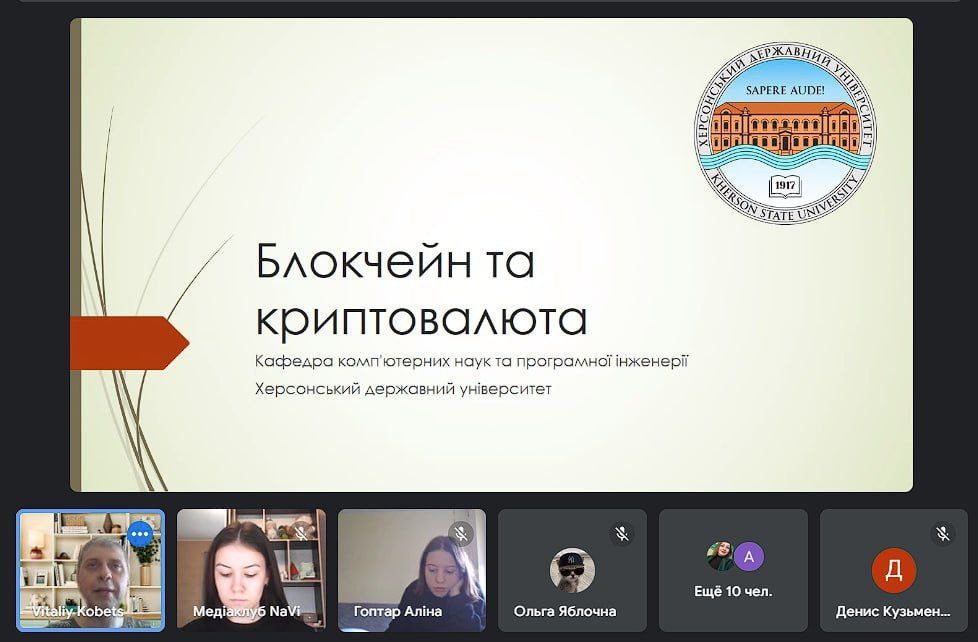Click text 'Херсонський державний університет' on slide
Viewport: 978px width, 642px height.
[403, 389]
